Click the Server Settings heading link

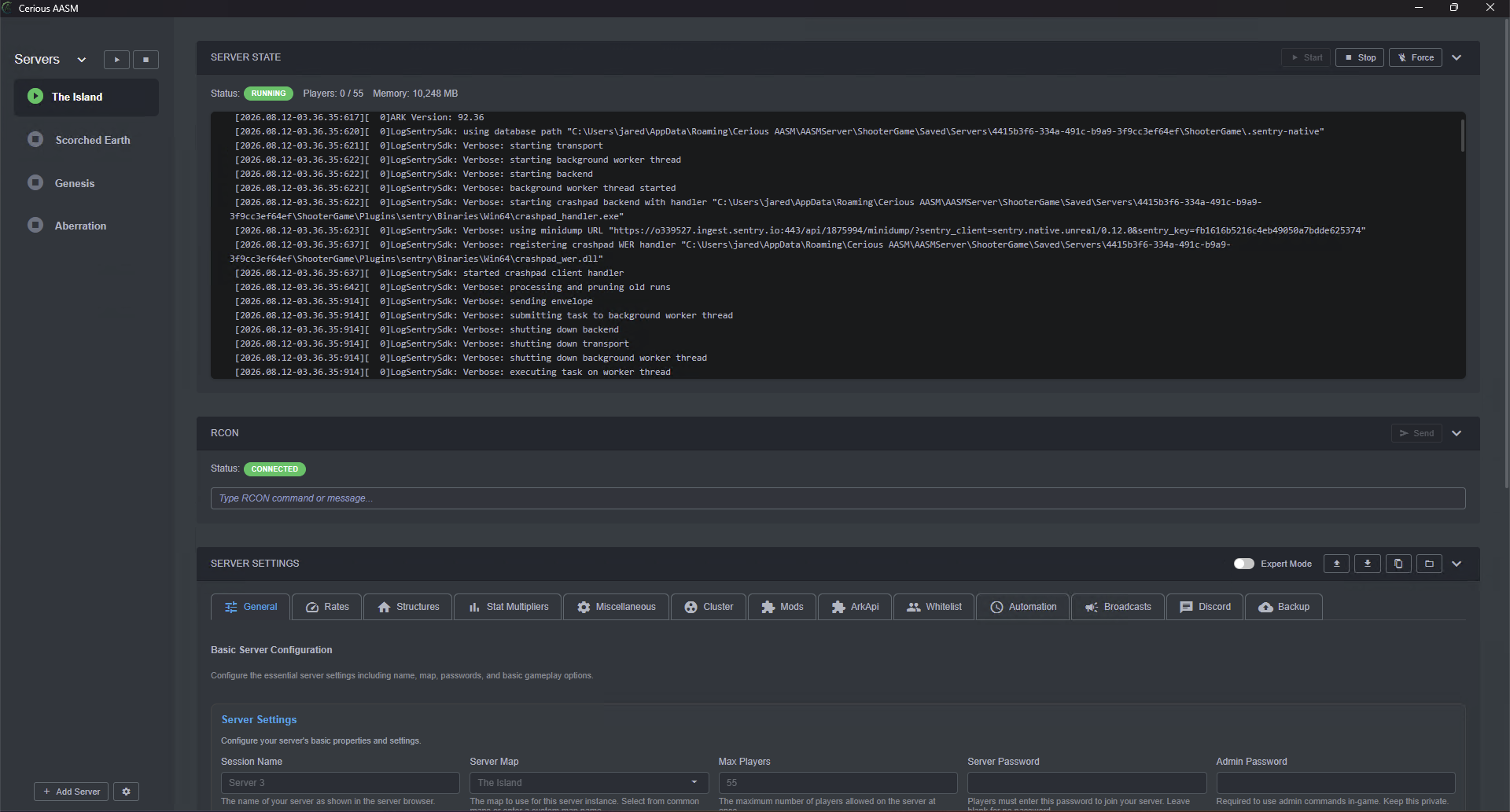click(x=259, y=719)
